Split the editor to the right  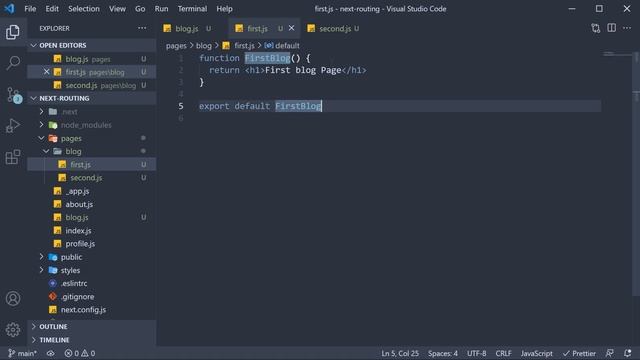tap(611, 28)
